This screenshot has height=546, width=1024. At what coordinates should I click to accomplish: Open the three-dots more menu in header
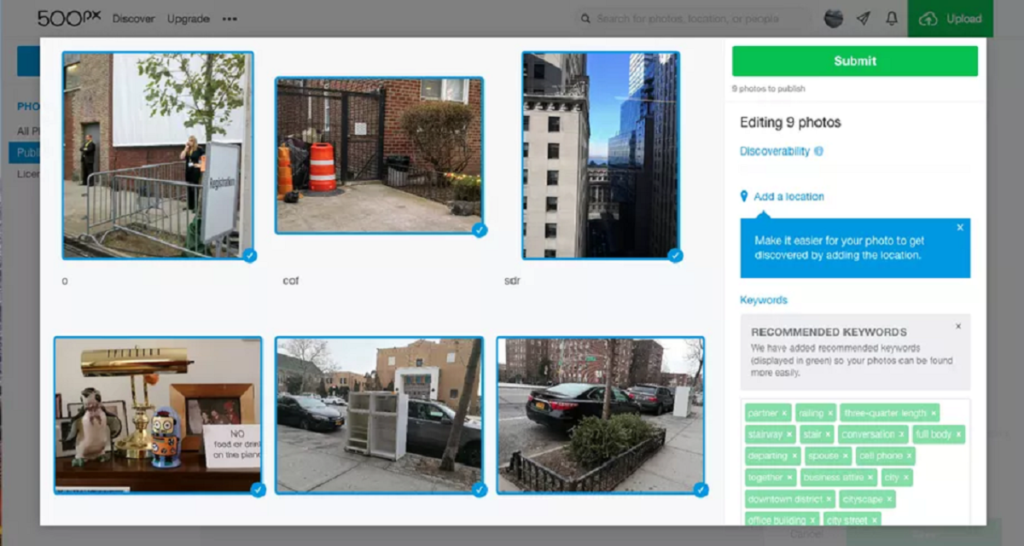tap(230, 19)
